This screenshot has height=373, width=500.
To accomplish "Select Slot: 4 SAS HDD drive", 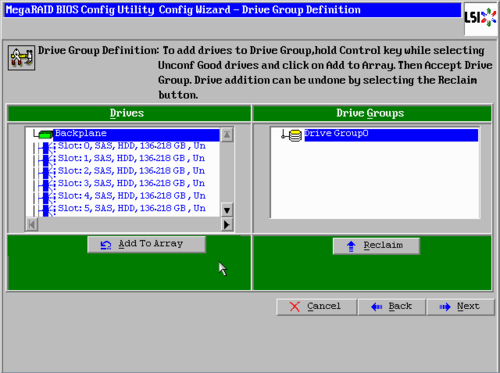I will pos(131,196).
